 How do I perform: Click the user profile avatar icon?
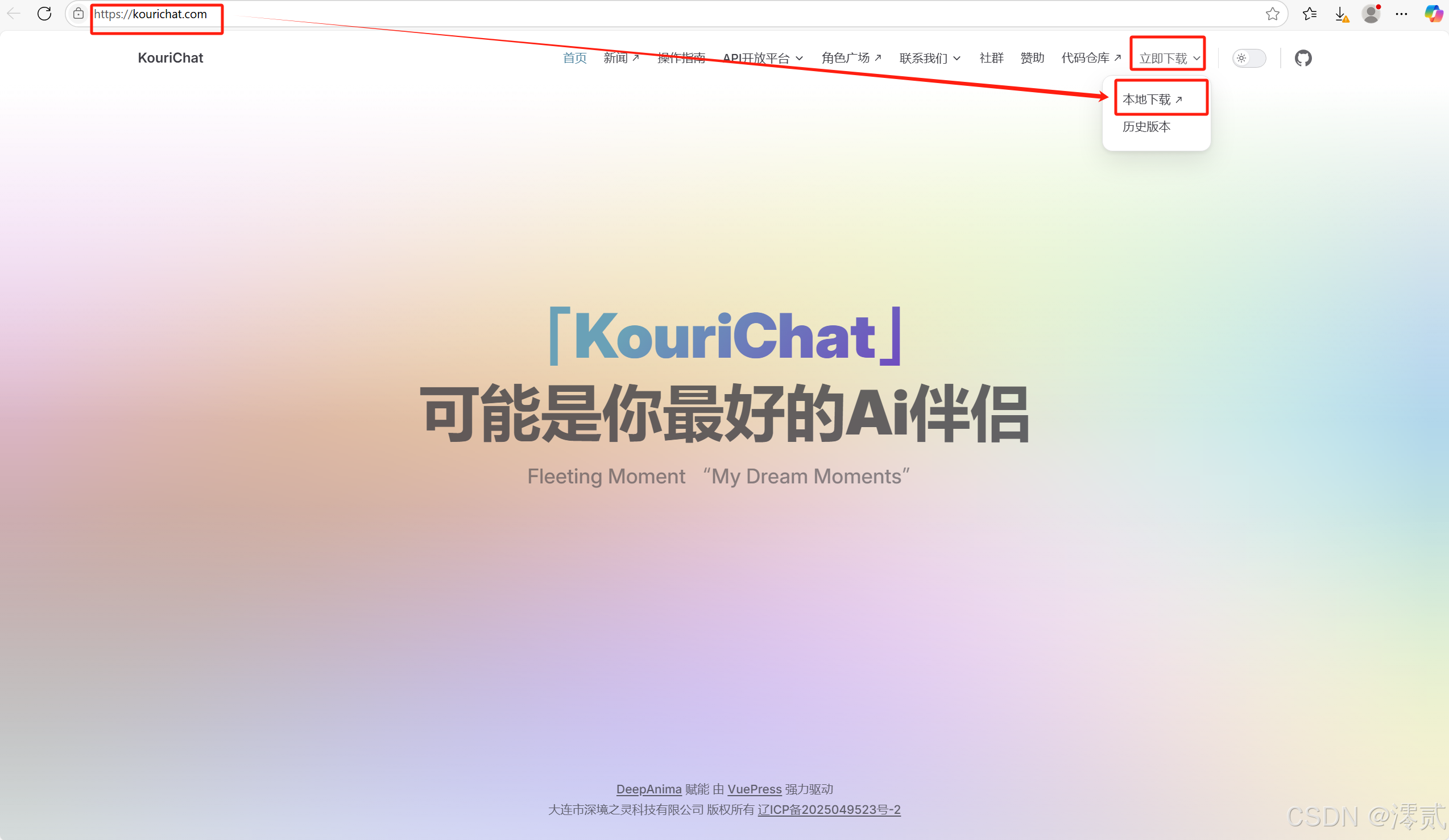pos(1371,14)
